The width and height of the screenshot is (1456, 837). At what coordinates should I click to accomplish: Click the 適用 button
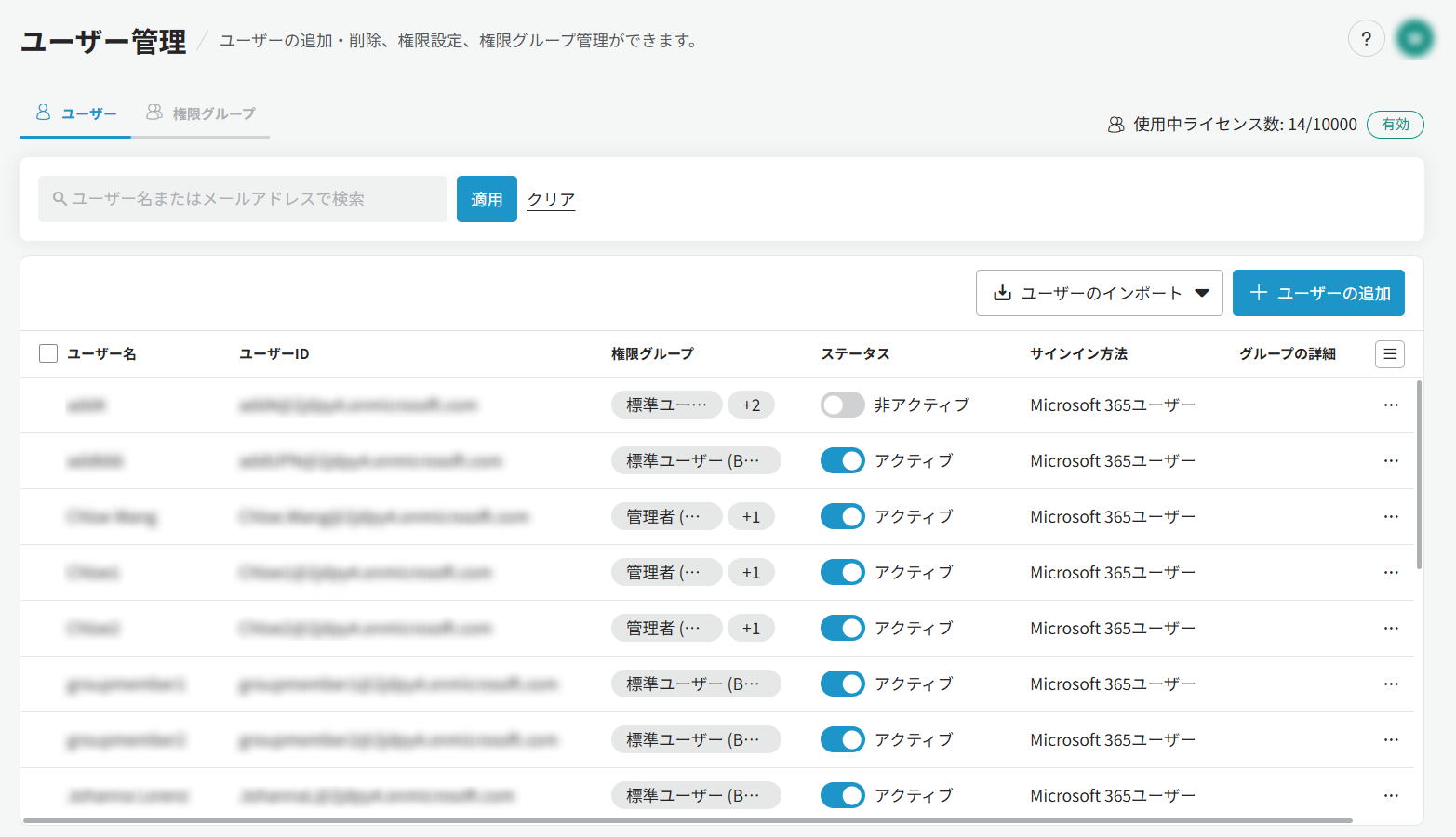(x=487, y=199)
